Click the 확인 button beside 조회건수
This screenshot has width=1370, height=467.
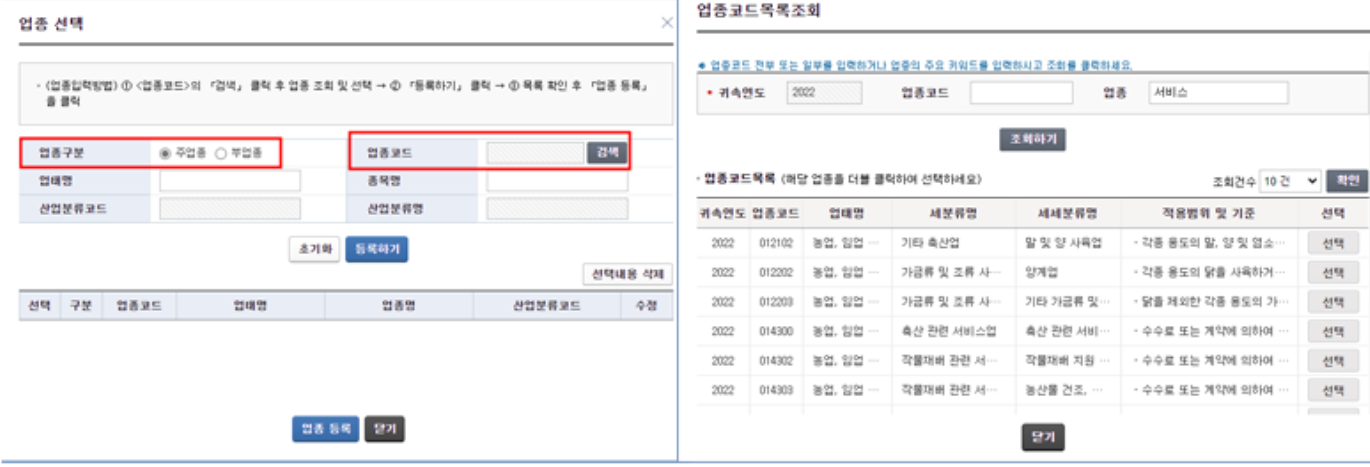(1346, 181)
